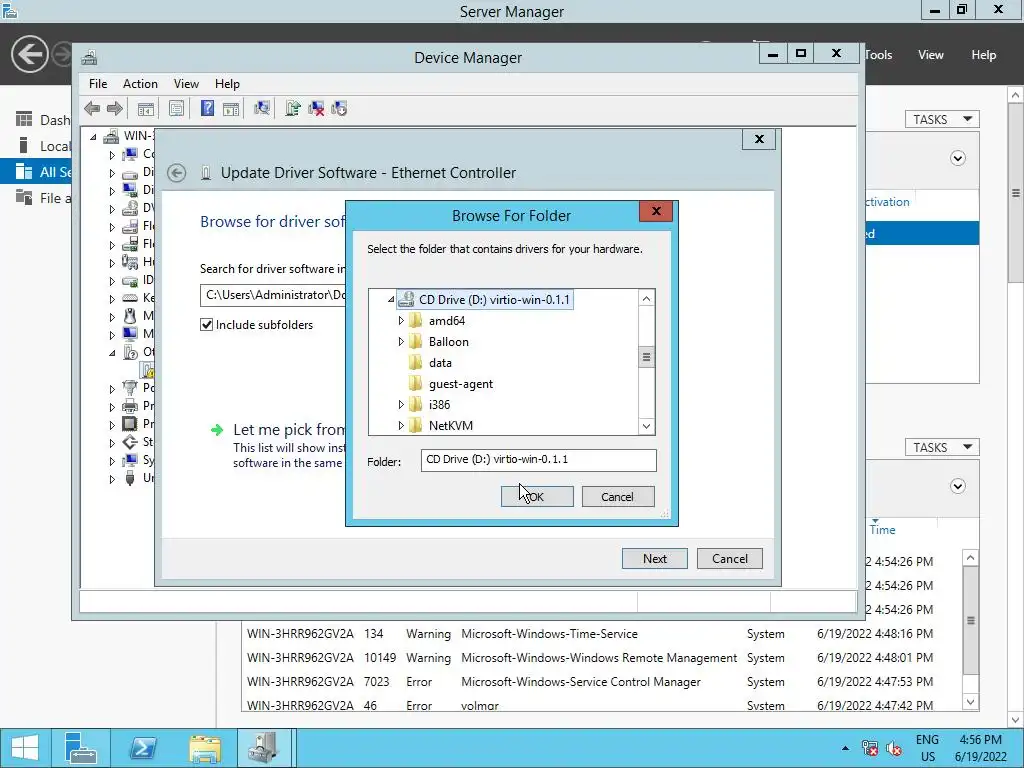Image resolution: width=1024 pixels, height=768 pixels.
Task: Click the speaker volume tray icon
Action: pos(894,748)
